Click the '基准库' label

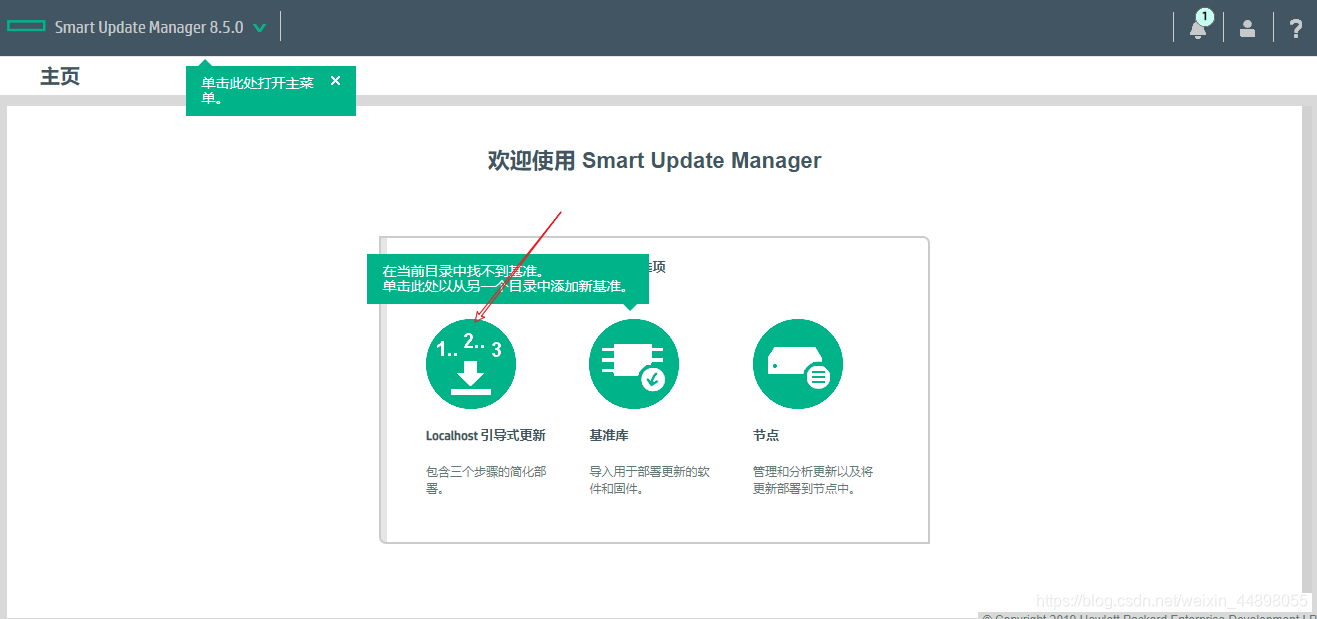click(x=609, y=436)
